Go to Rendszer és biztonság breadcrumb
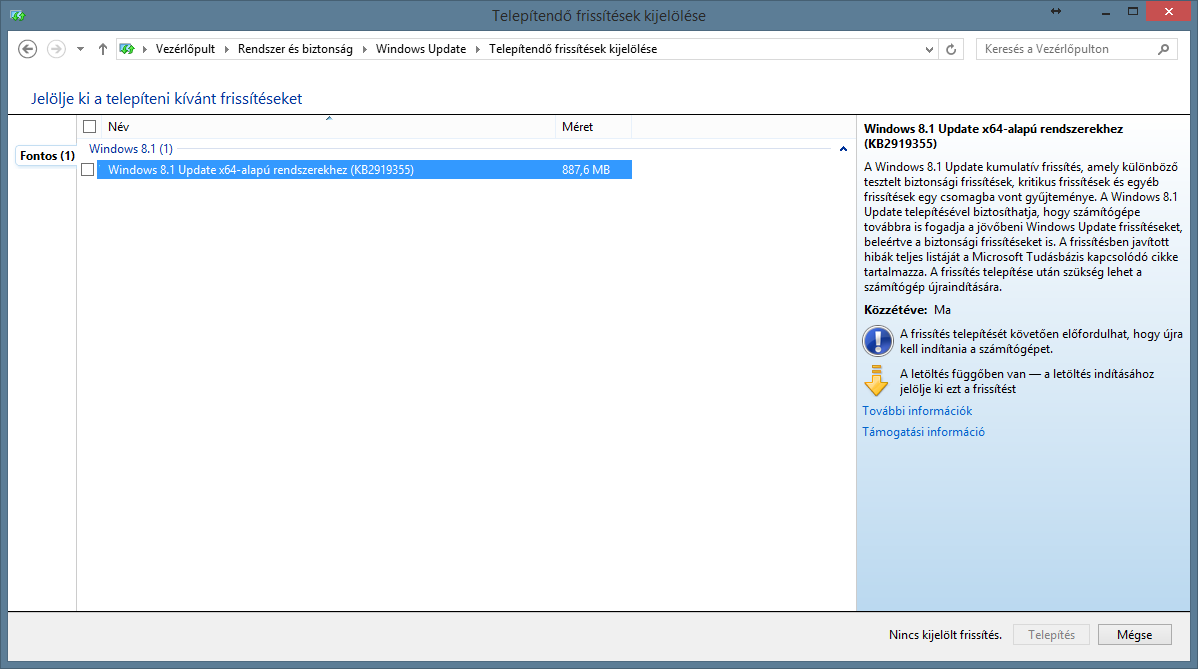This screenshot has height=669, width=1198. 295,49
